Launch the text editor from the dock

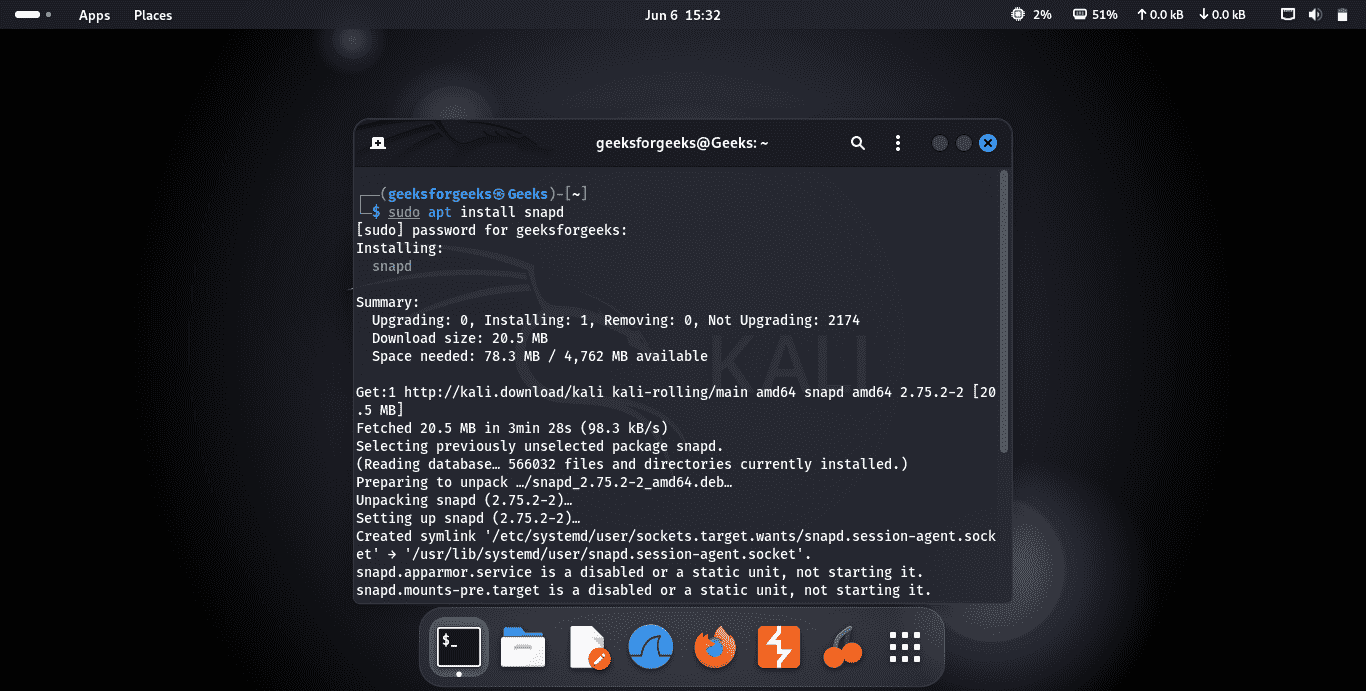pyautogui.click(x=587, y=648)
